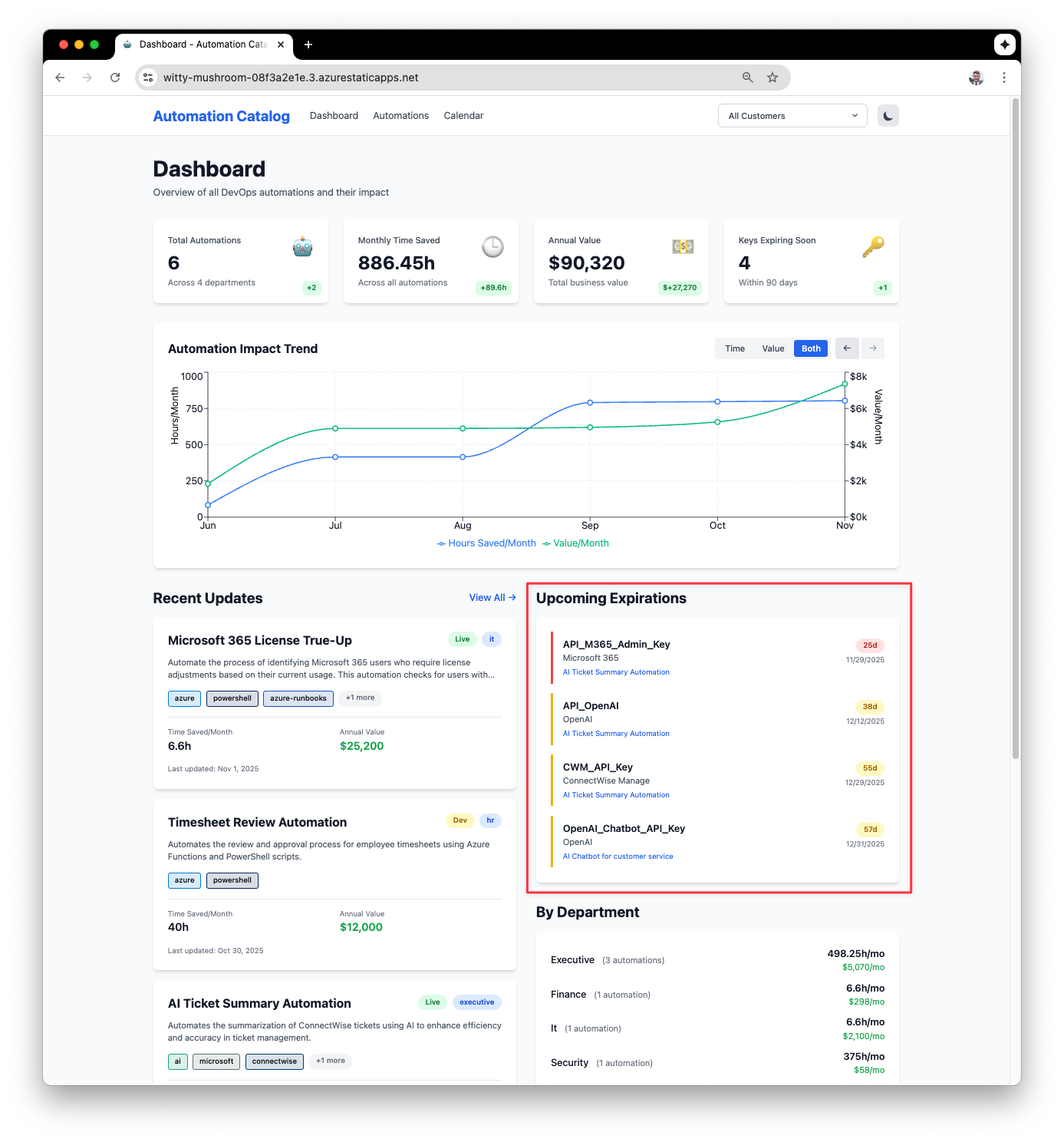Expand the '+1 more' tags on Microsoft 365 License True-Up
1064x1142 pixels.
(x=360, y=698)
